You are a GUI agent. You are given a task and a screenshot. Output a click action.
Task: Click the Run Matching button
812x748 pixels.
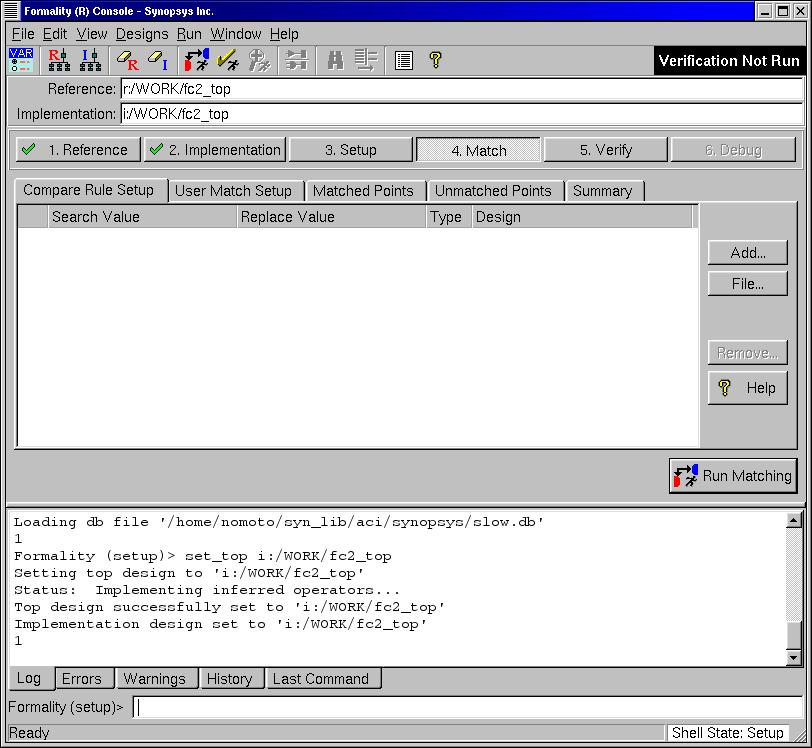point(733,476)
